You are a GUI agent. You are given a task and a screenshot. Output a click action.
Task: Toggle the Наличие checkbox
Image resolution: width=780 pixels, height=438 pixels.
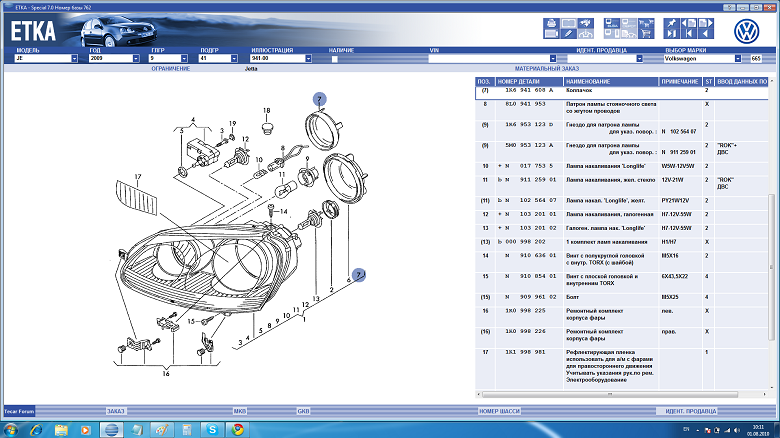[334, 59]
